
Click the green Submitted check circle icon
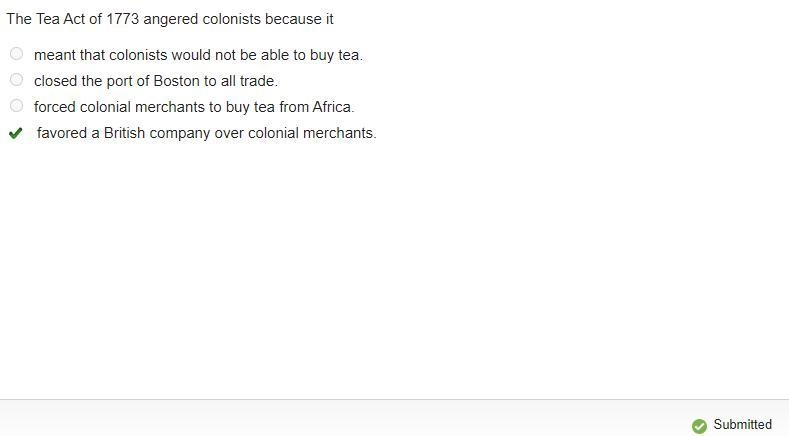699,426
